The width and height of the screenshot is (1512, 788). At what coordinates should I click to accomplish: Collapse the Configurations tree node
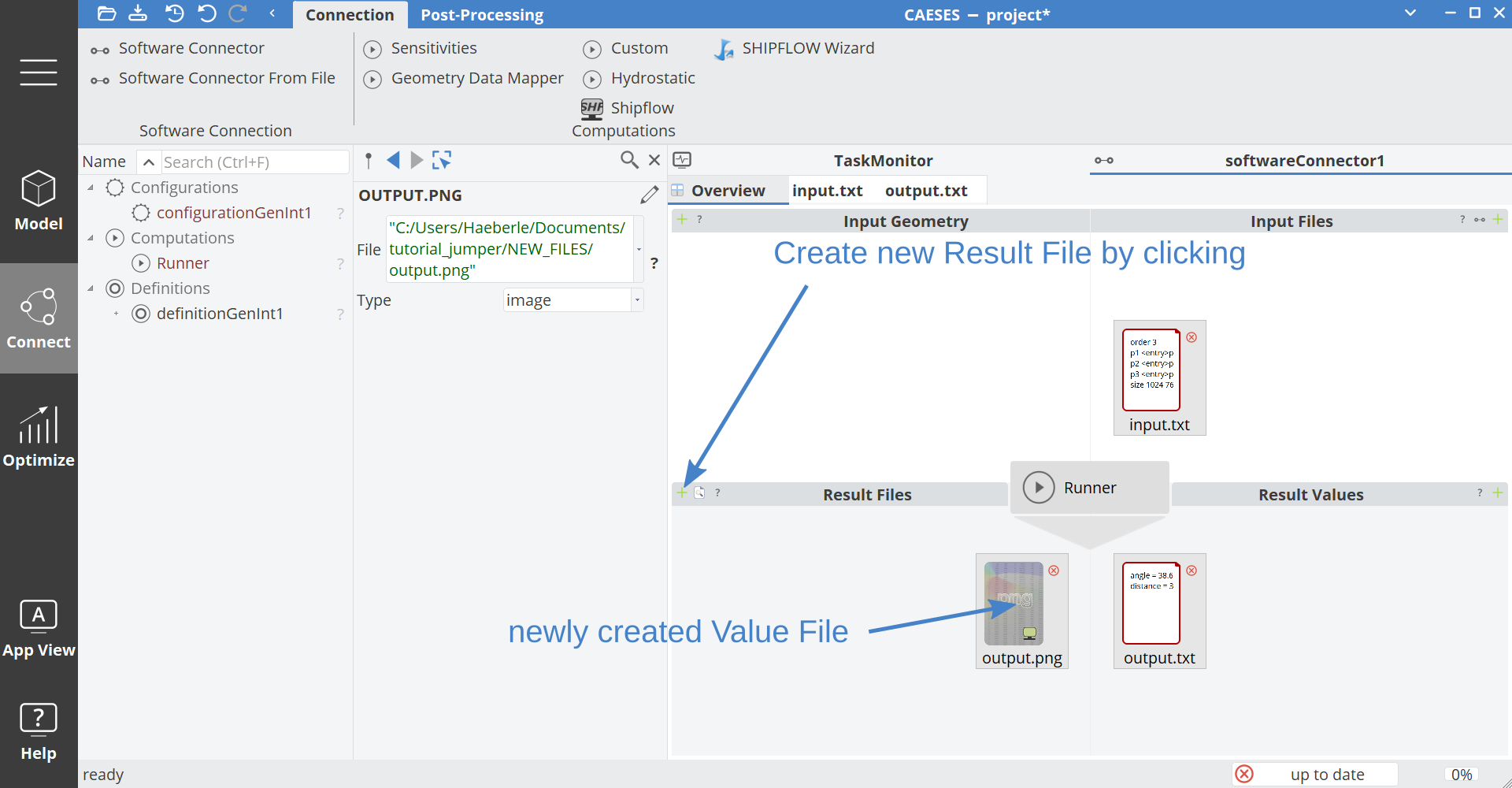pos(91,188)
